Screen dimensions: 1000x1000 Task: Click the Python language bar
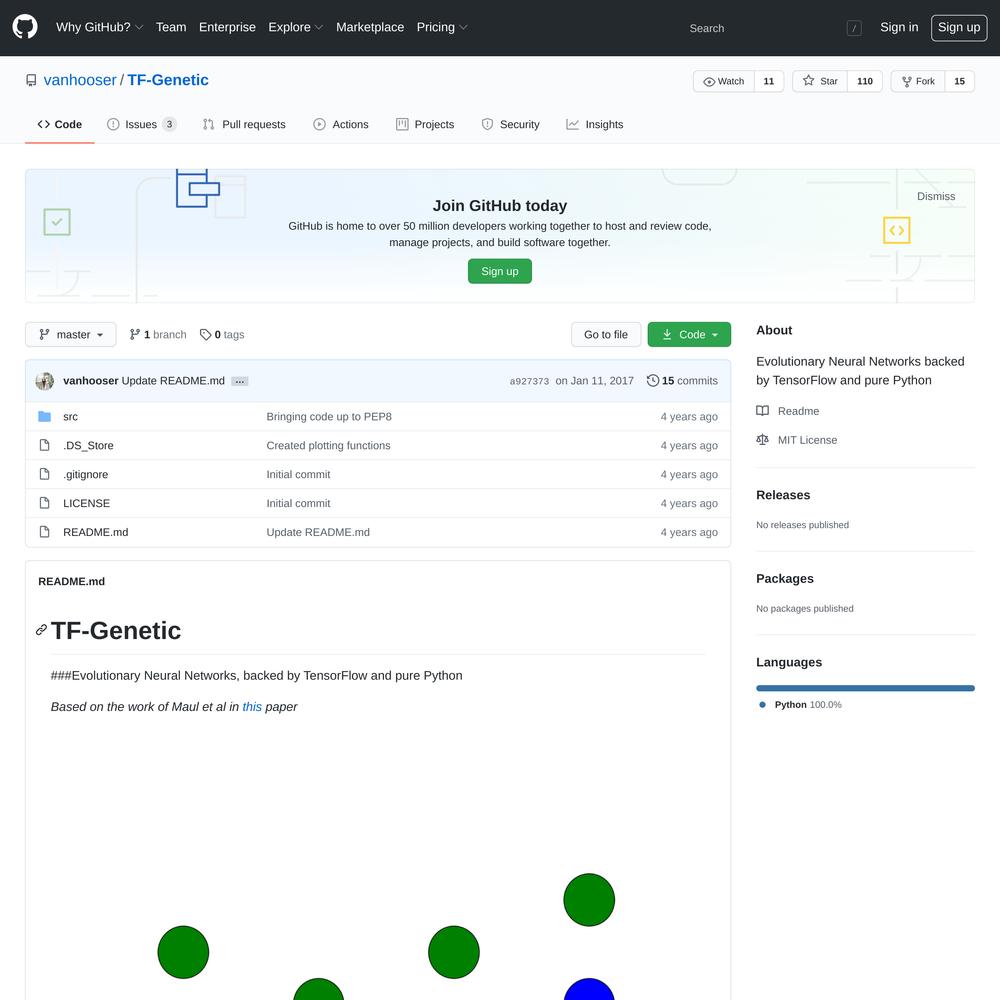[865, 688]
